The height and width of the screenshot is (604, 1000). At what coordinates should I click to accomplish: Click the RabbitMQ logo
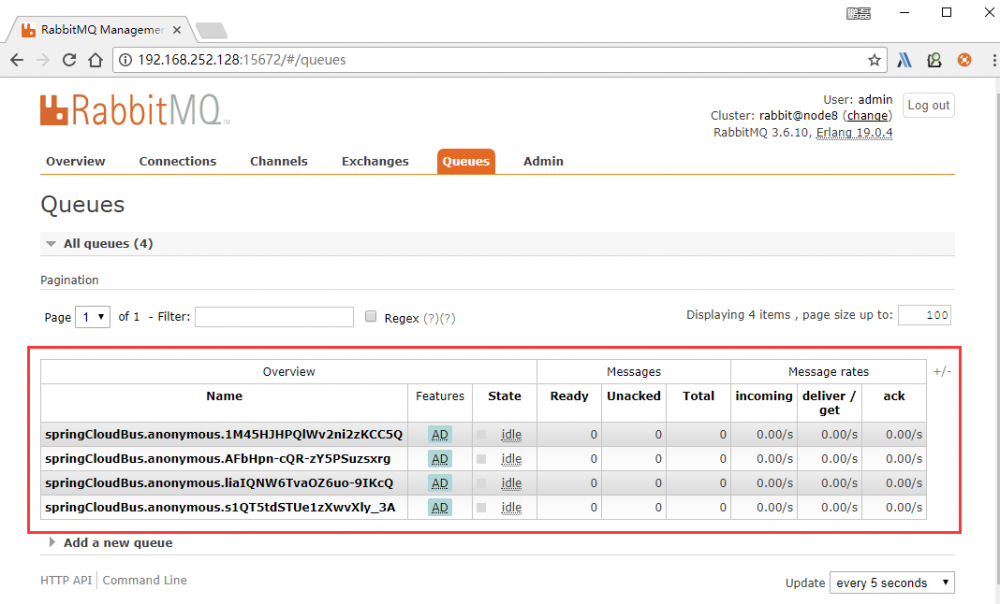coord(135,110)
